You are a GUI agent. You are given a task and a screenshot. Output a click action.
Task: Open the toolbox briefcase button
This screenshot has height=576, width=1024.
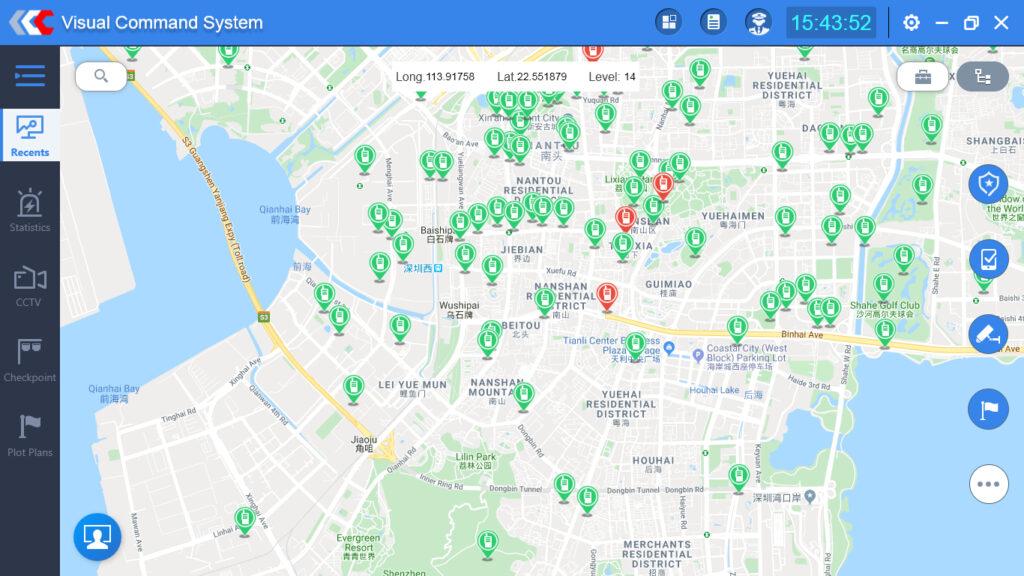pyautogui.click(x=922, y=76)
